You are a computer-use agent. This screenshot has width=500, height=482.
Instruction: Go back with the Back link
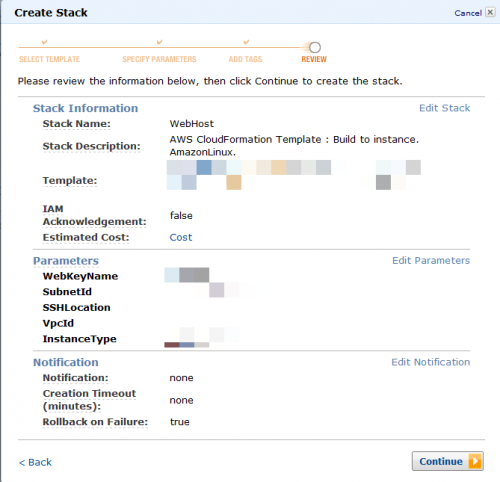[35, 462]
